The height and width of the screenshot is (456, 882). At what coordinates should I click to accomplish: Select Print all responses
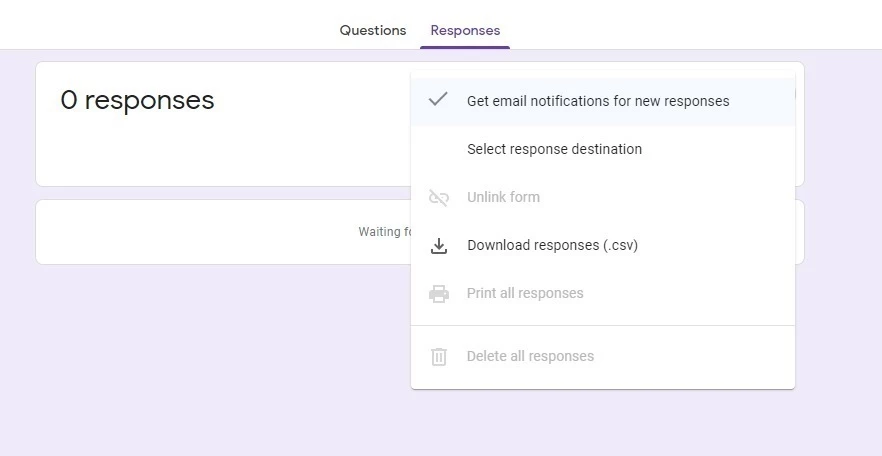tap(525, 293)
